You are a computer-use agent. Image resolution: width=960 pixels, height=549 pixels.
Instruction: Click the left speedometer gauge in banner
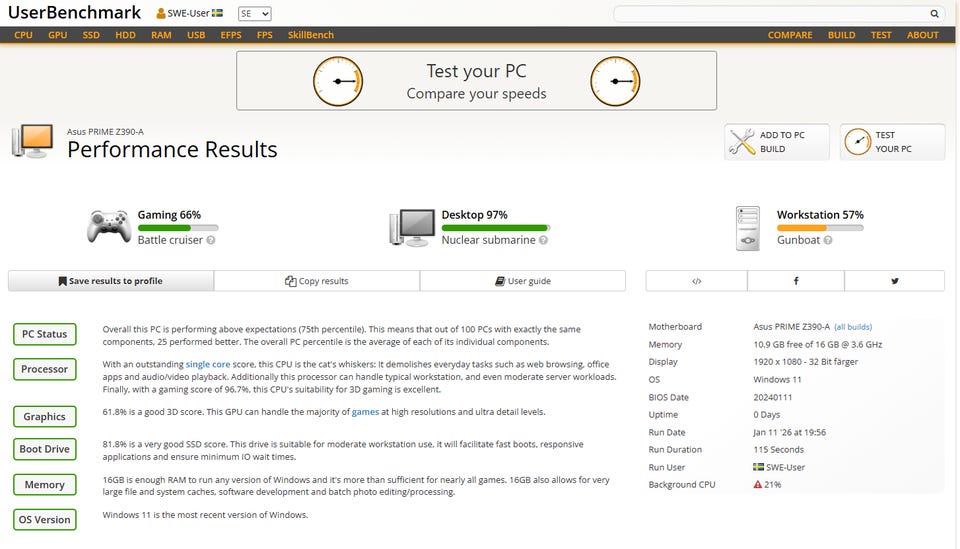[x=338, y=81]
